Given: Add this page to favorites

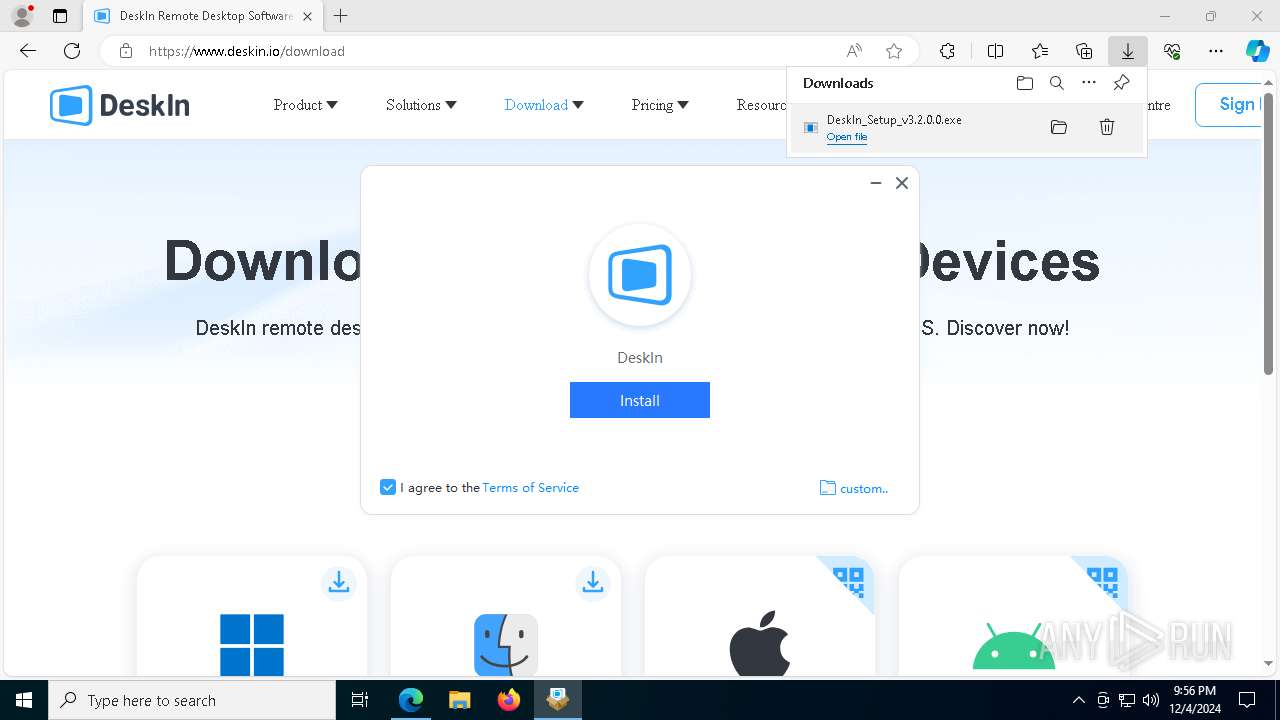Looking at the screenshot, I should coord(894,51).
